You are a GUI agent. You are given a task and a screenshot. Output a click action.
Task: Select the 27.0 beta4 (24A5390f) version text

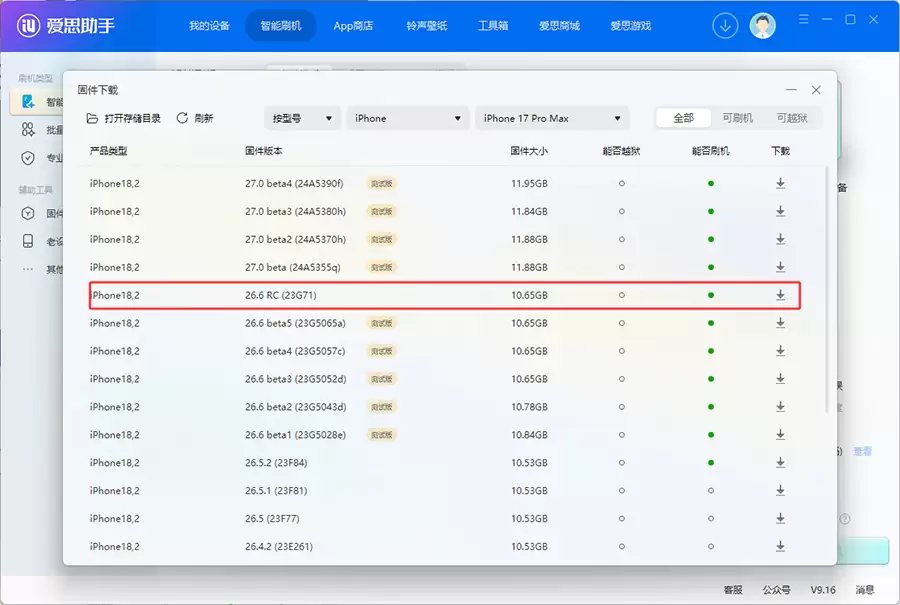click(x=294, y=183)
